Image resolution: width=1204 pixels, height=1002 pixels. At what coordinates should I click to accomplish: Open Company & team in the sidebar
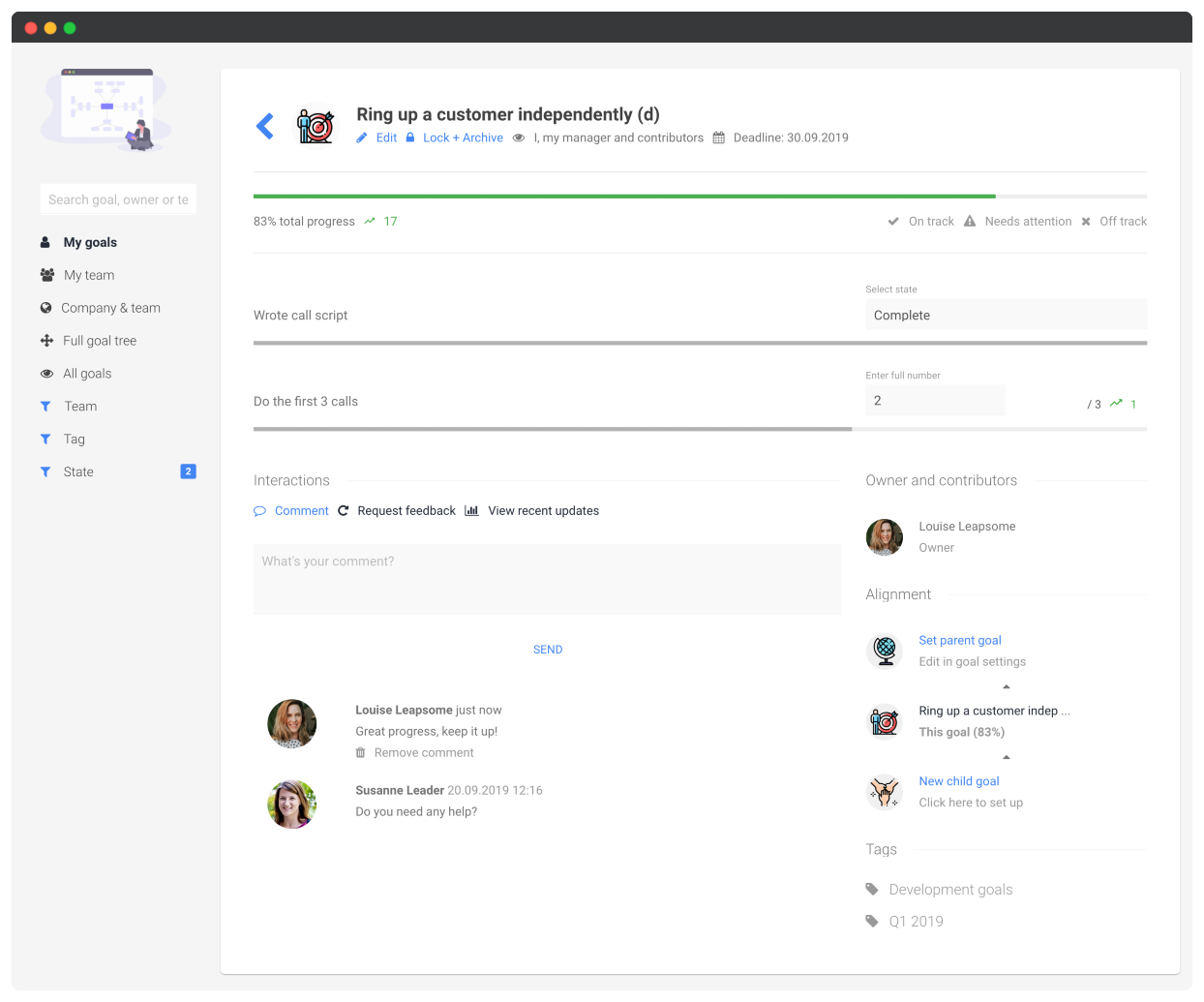110,309
